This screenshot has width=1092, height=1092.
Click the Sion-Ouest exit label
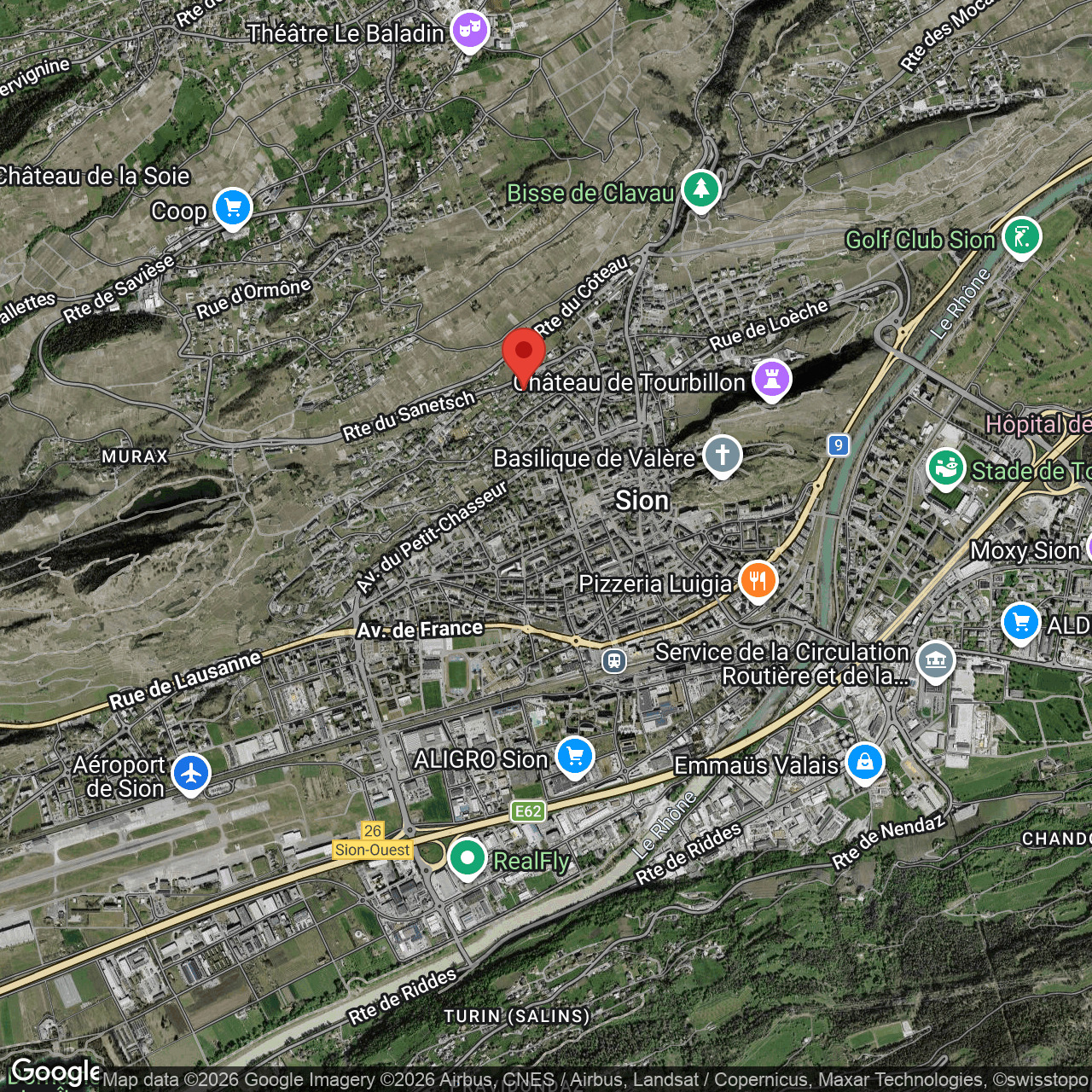[373, 850]
